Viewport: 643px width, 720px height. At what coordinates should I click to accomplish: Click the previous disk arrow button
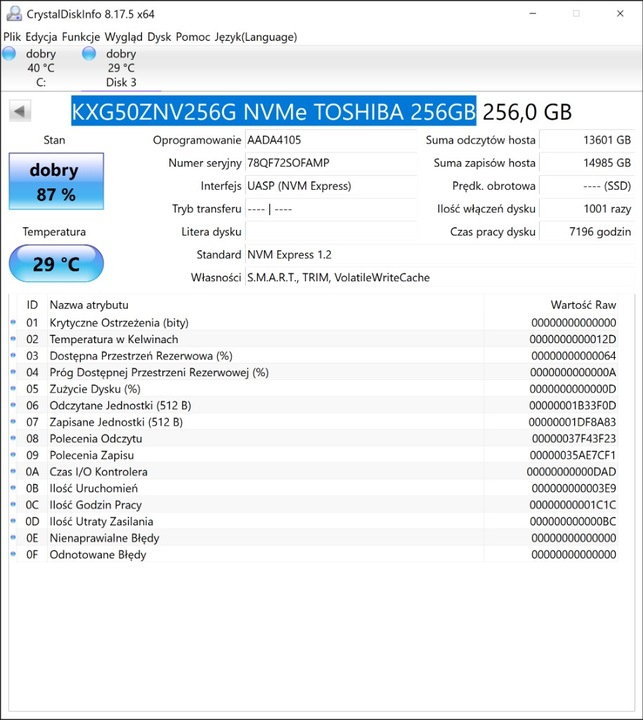pos(20,111)
